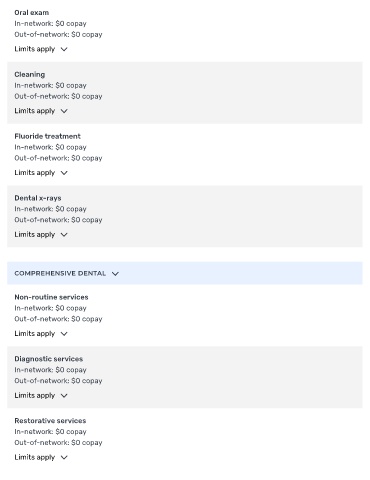Expand Limits apply under Diagnostic services

click(x=41, y=395)
